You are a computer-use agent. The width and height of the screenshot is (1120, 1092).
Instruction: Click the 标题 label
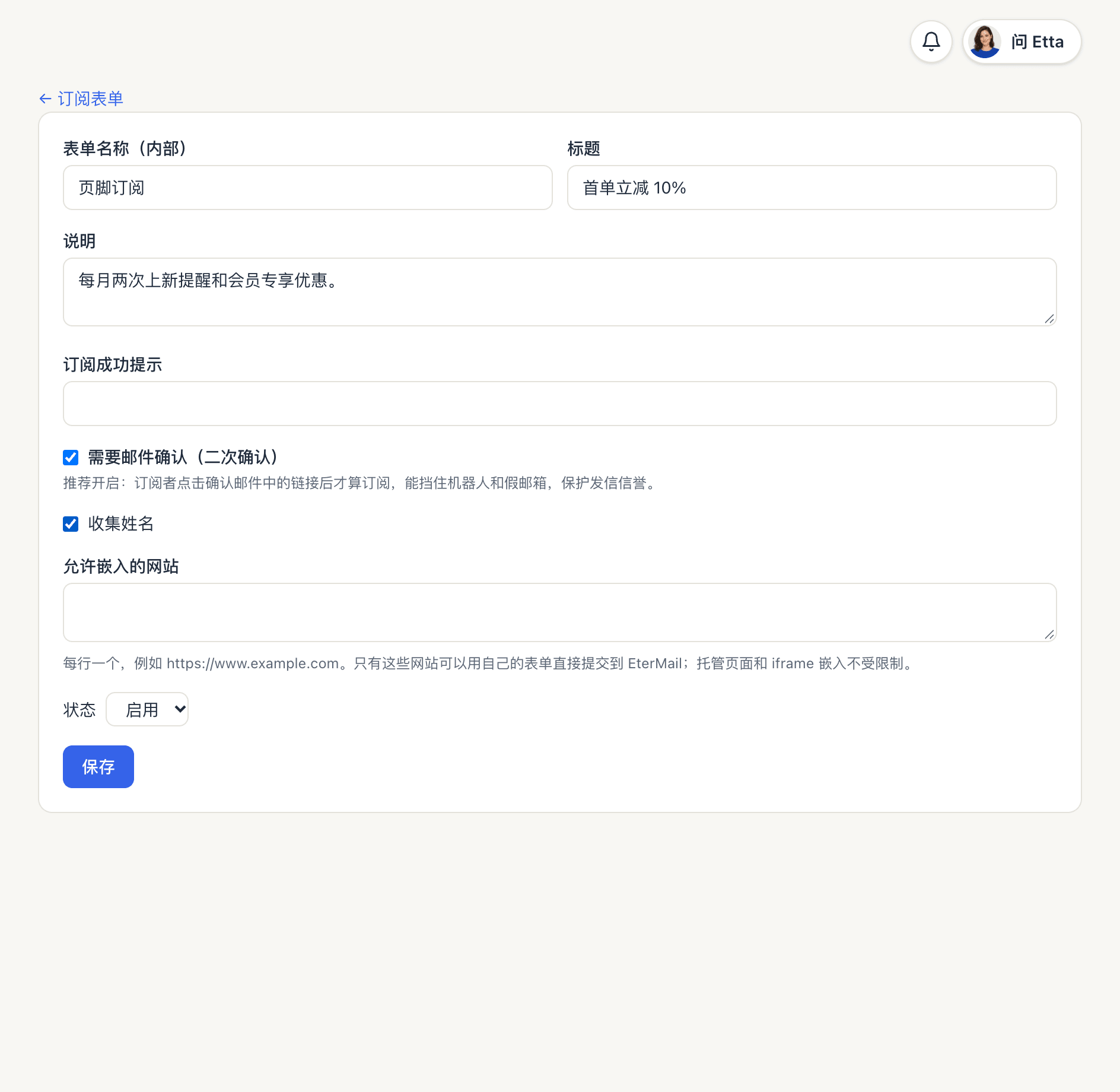pyautogui.click(x=584, y=148)
